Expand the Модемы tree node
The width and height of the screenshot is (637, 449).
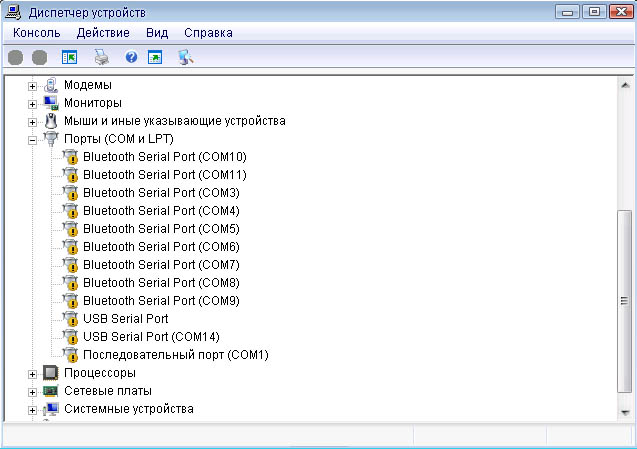coord(32,85)
